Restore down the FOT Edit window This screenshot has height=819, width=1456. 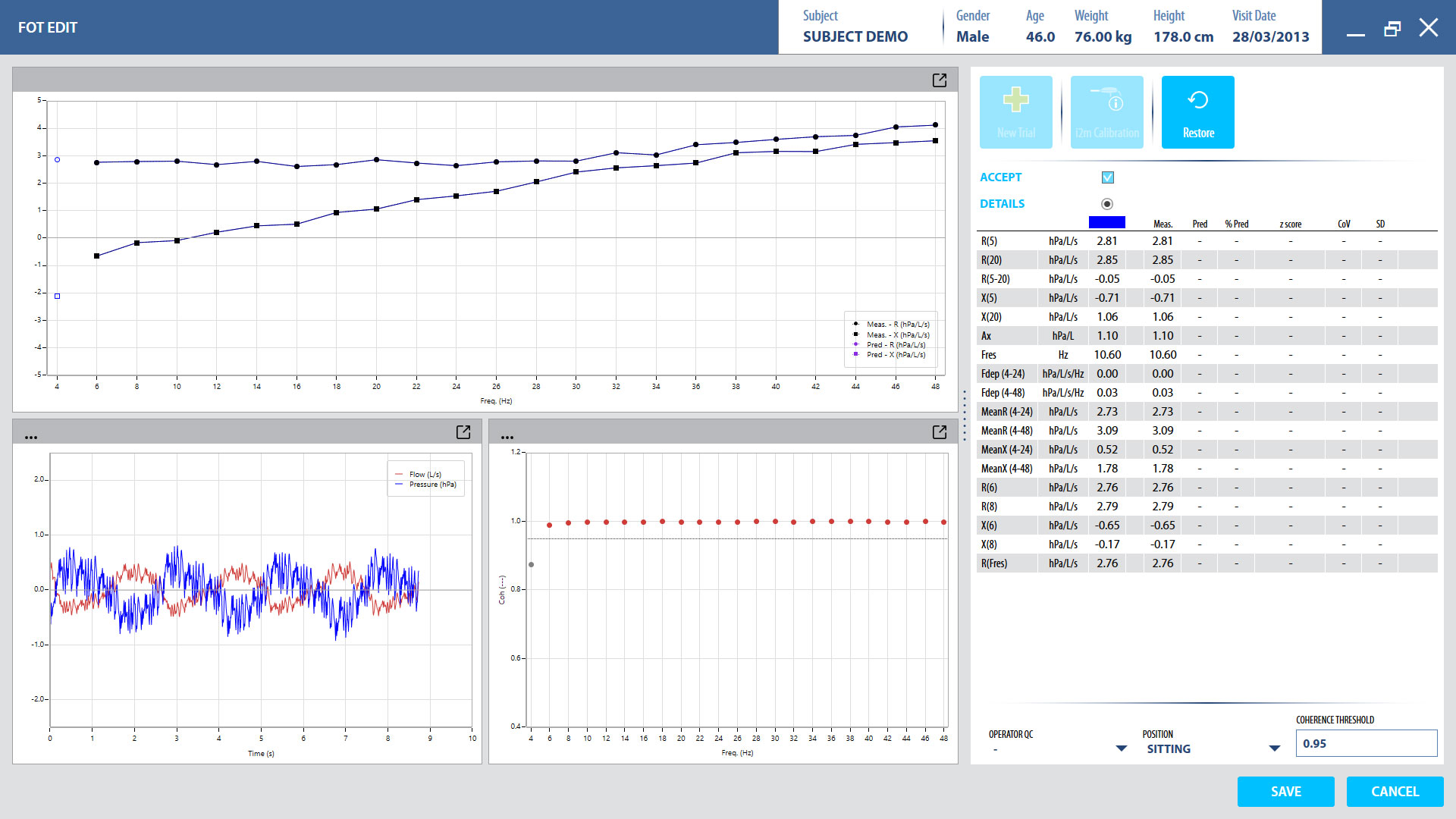click(1392, 29)
